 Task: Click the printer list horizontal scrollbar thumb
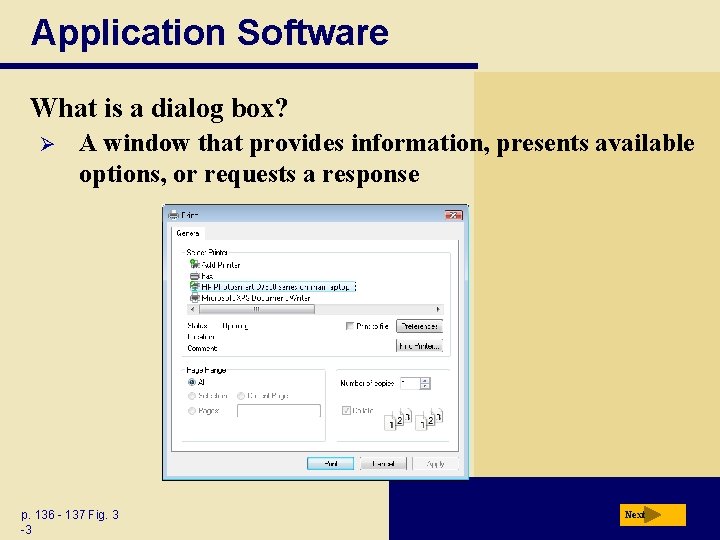[257, 309]
